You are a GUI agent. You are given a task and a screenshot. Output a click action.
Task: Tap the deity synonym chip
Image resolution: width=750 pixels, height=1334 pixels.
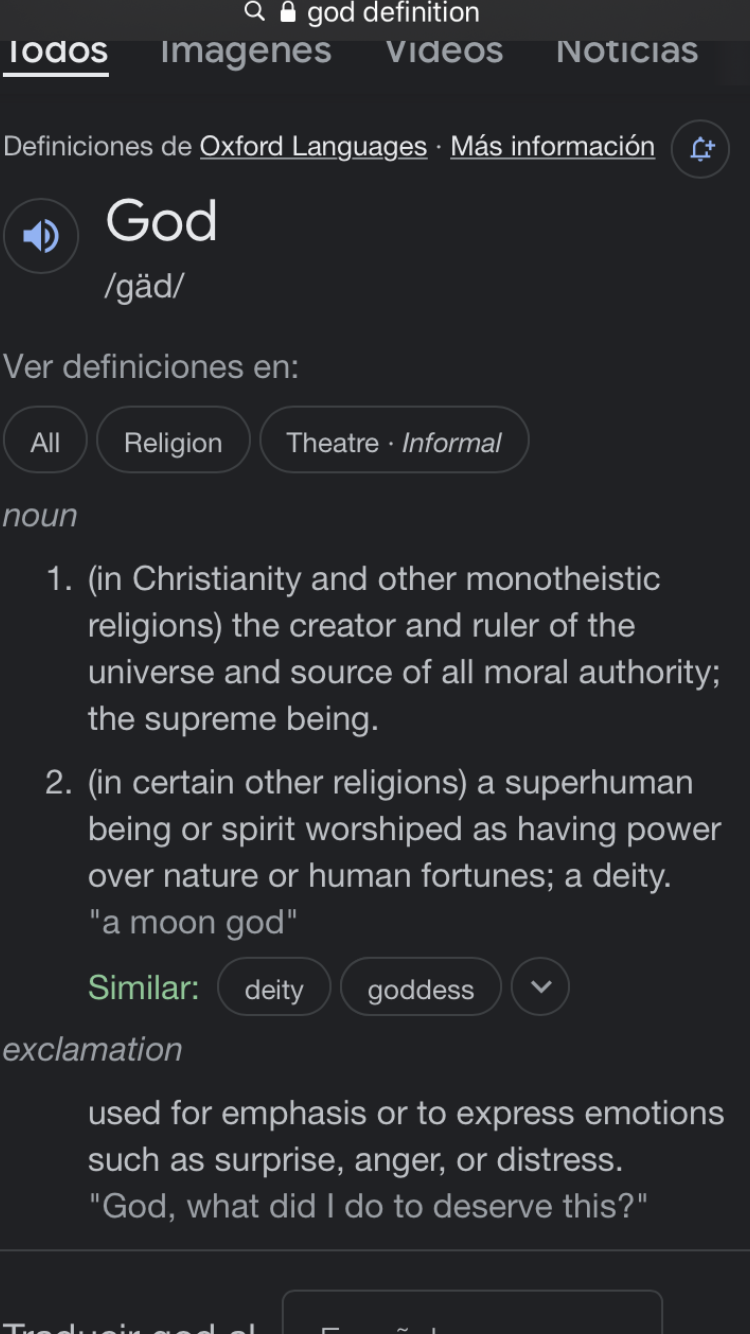[274, 987]
